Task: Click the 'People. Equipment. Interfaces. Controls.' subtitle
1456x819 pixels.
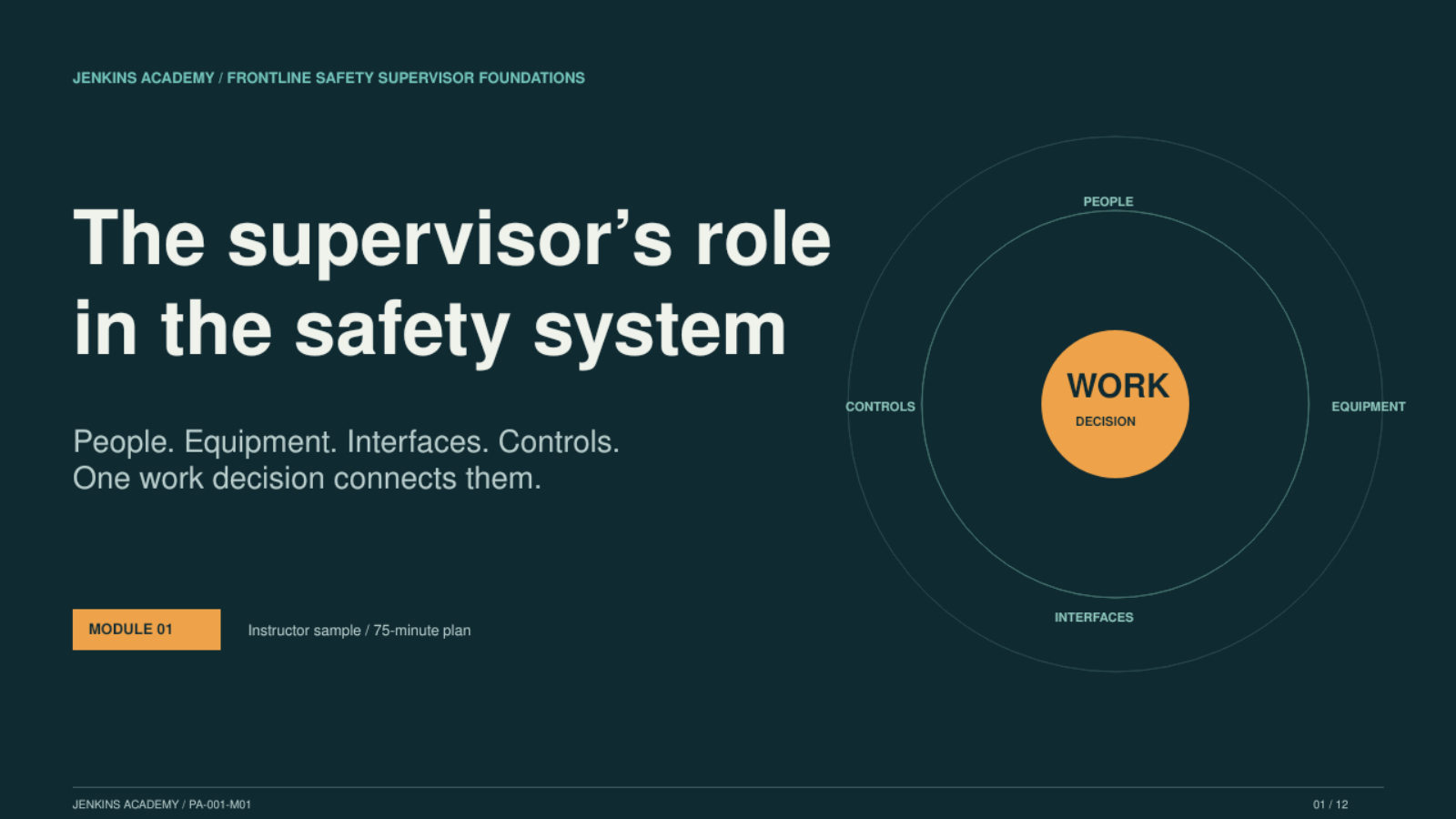Action: [x=346, y=441]
